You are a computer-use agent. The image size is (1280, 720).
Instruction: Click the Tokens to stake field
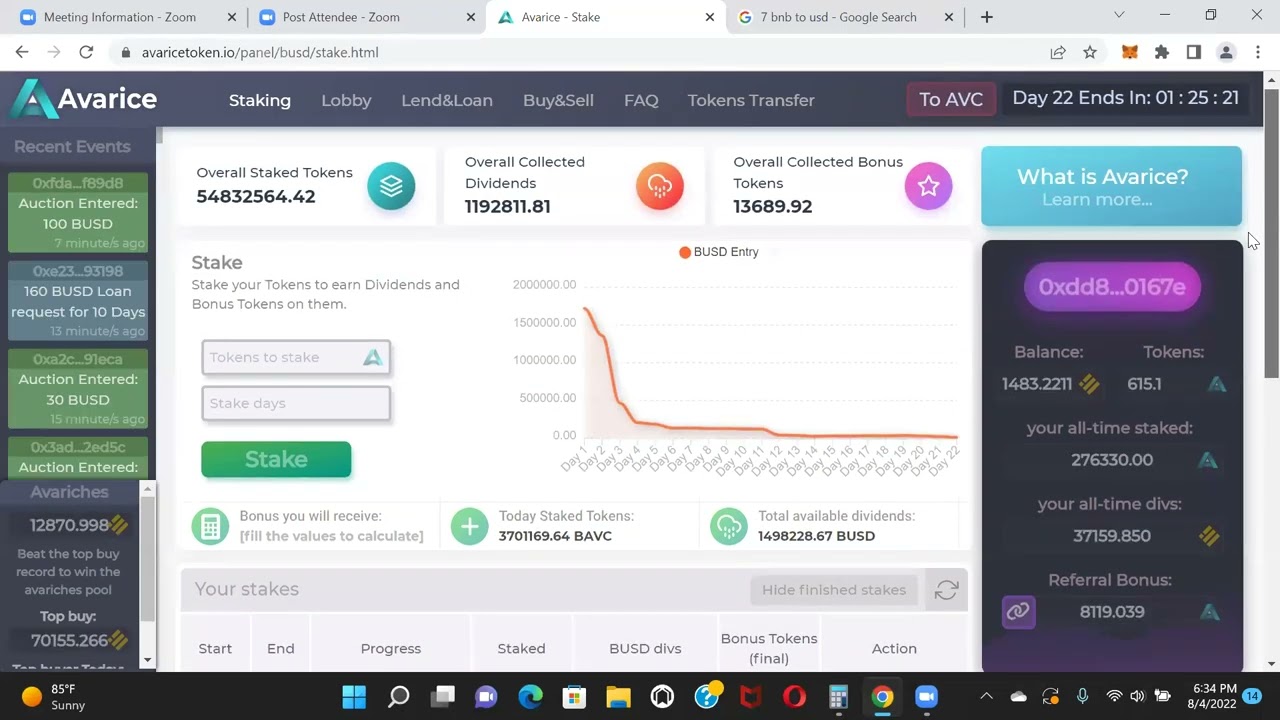[x=296, y=357]
